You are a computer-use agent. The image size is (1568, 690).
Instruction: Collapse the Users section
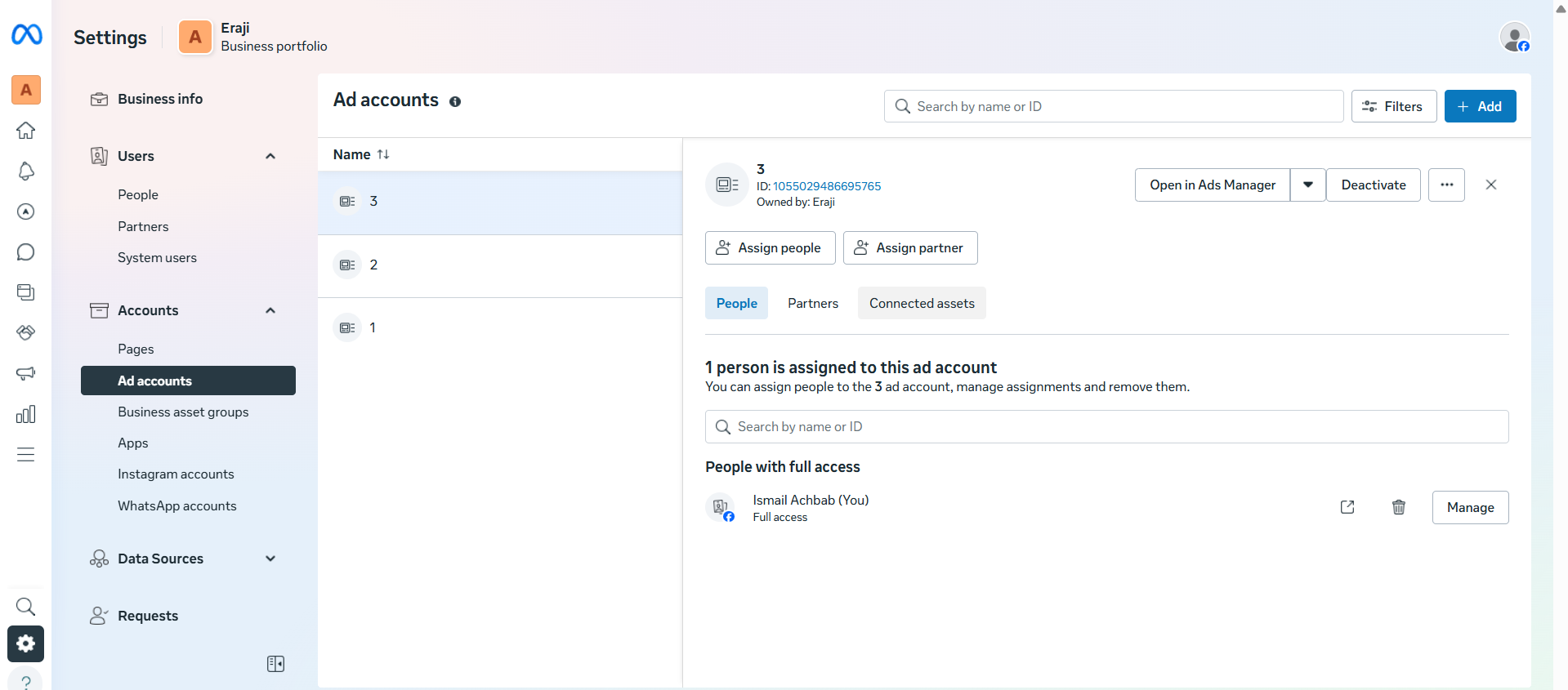(270, 156)
